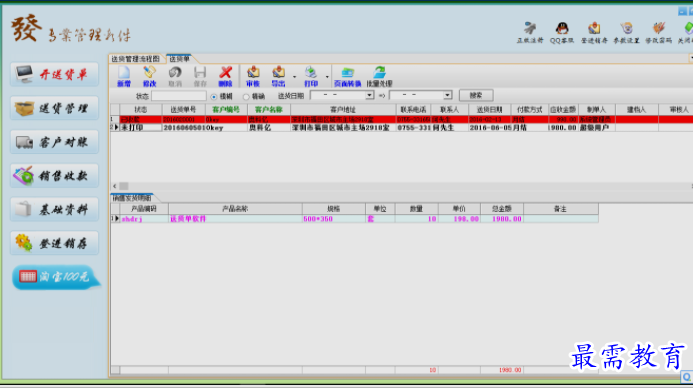
Task: Click the 付款方式 column header
Action: (x=529, y=110)
